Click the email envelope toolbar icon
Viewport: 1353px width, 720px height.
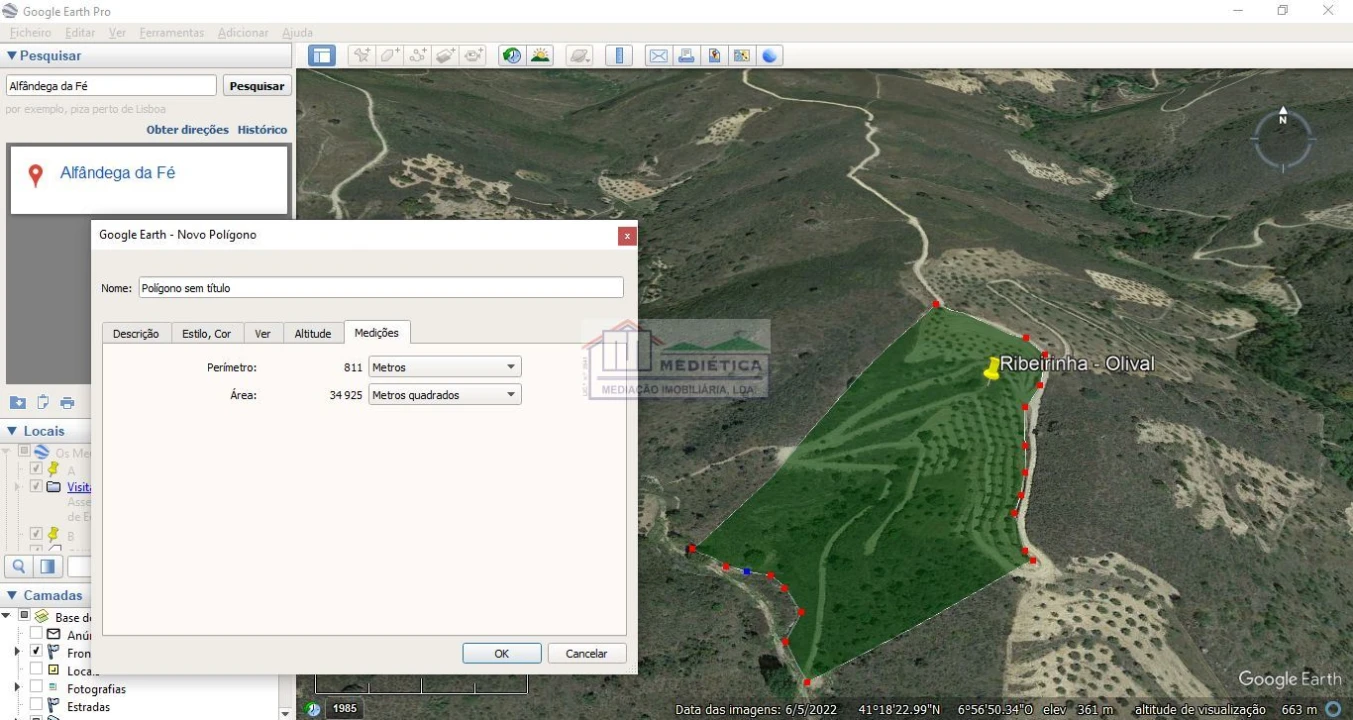point(658,56)
